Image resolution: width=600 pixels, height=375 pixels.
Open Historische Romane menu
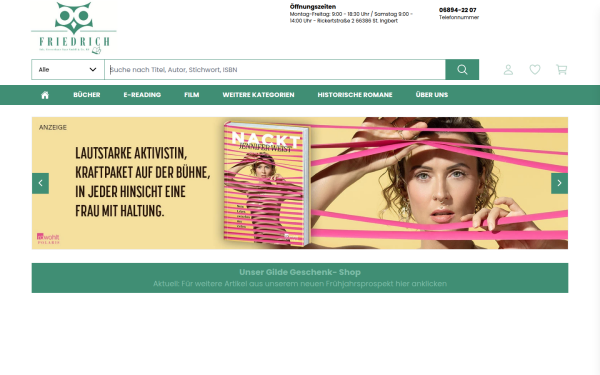(355, 95)
